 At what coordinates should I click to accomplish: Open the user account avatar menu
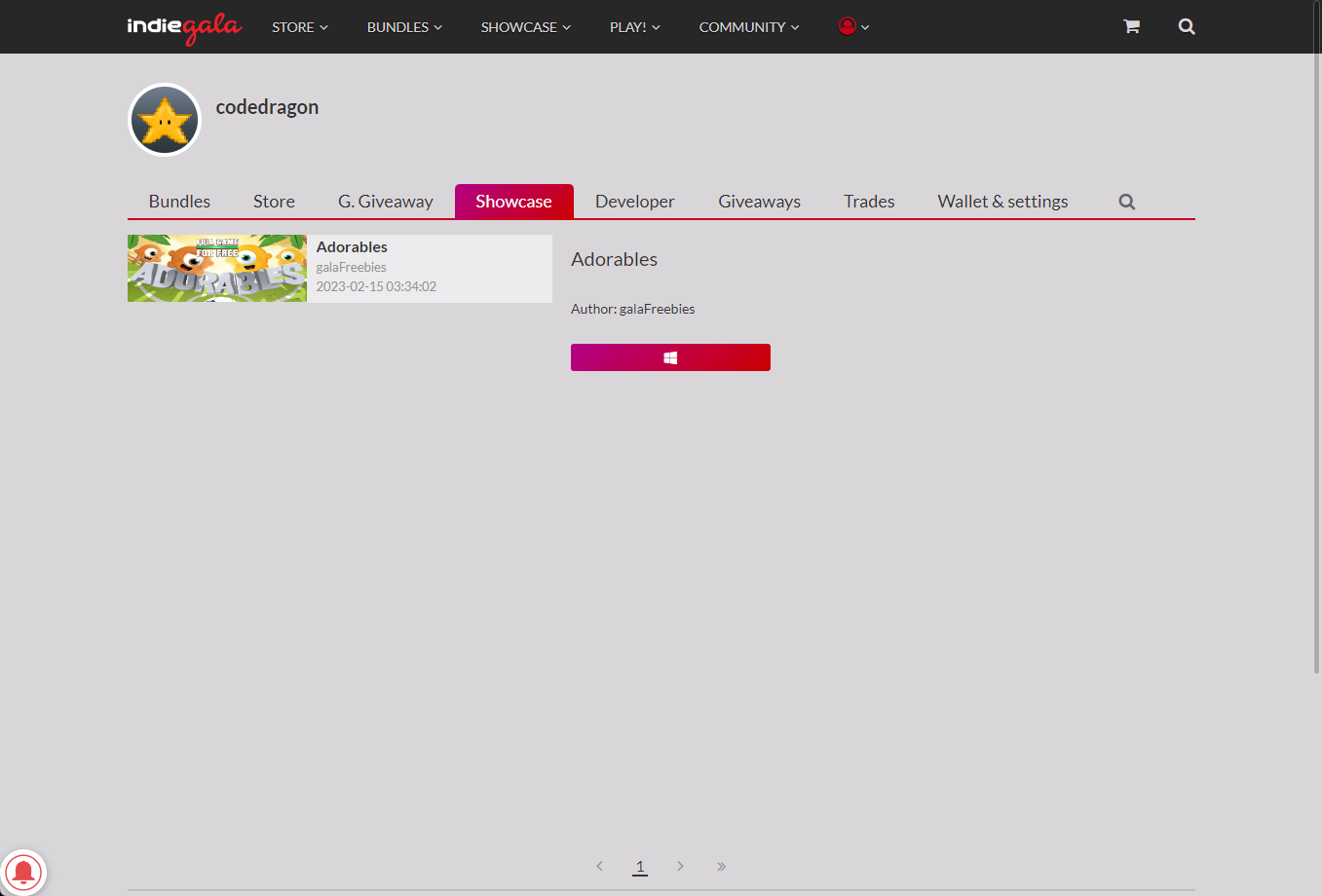[853, 26]
